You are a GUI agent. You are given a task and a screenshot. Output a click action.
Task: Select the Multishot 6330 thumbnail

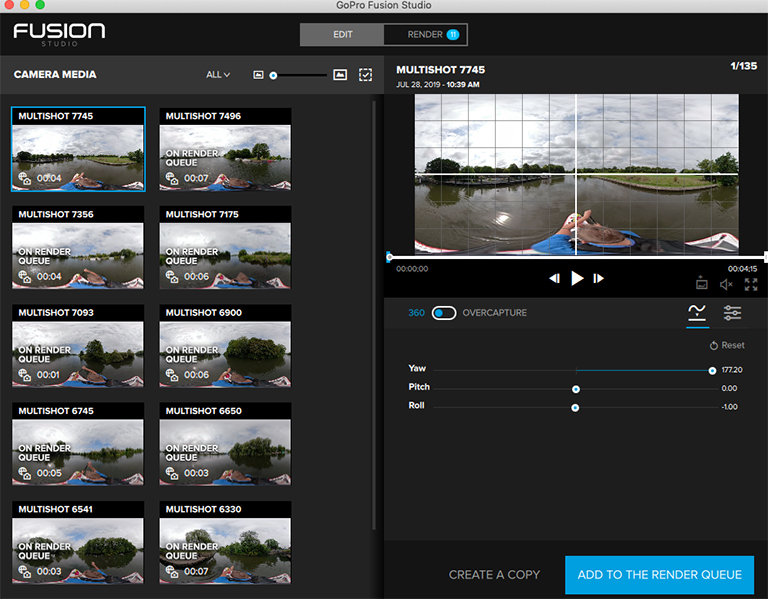coord(225,542)
